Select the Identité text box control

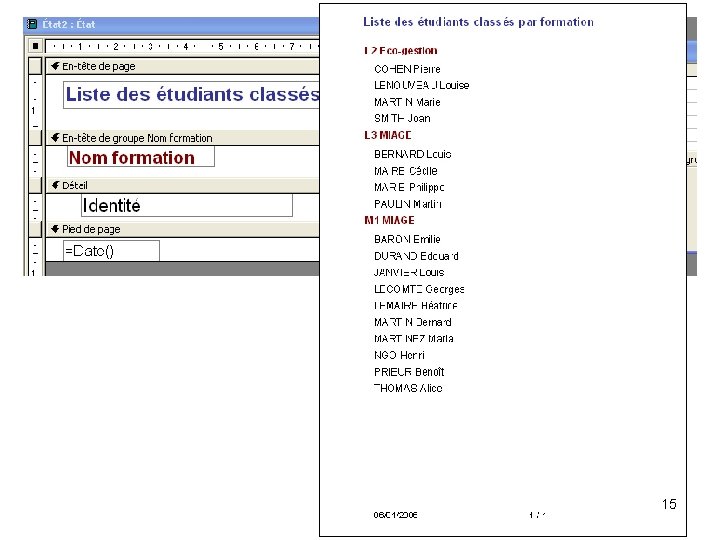click(187, 205)
